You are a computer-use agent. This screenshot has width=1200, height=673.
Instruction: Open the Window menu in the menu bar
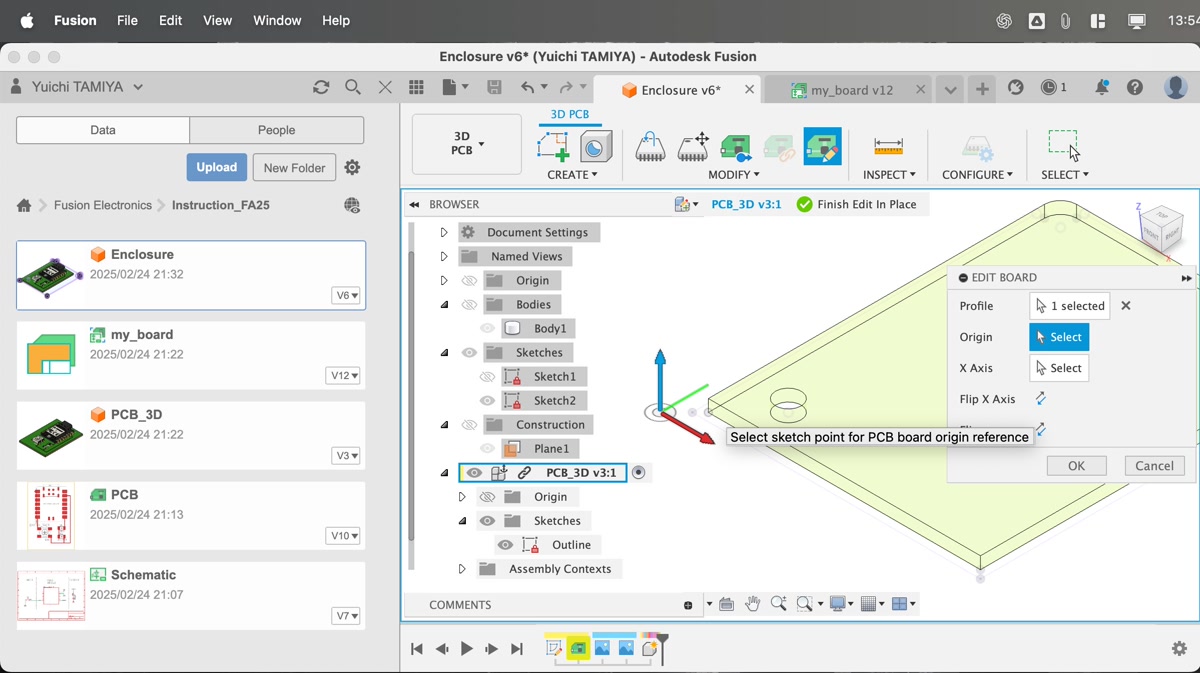coord(277,20)
